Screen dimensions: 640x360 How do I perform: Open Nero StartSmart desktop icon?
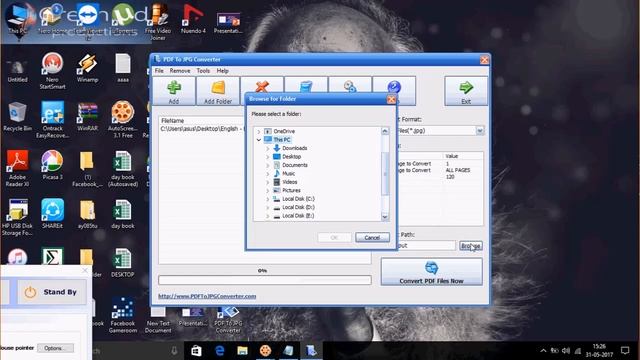[x=52, y=71]
